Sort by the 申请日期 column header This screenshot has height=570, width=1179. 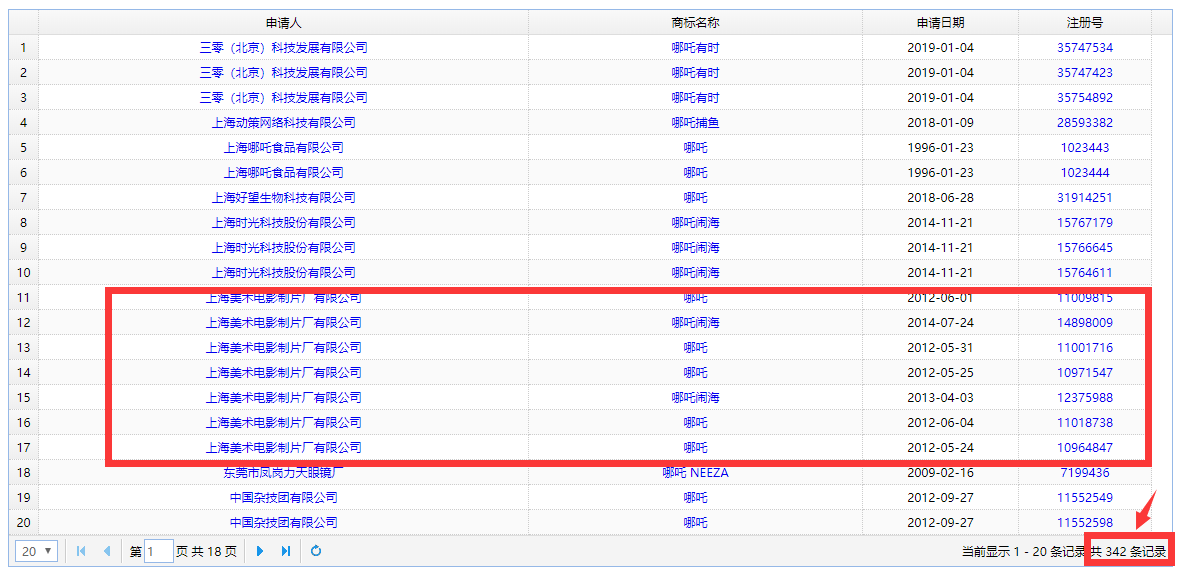coord(940,22)
